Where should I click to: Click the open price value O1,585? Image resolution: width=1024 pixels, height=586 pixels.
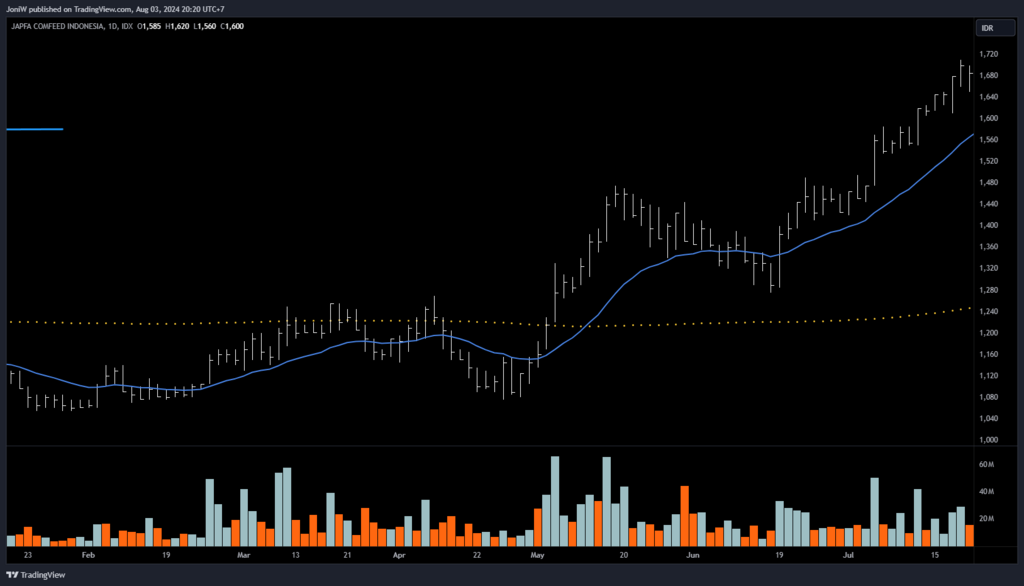[x=148, y=26]
